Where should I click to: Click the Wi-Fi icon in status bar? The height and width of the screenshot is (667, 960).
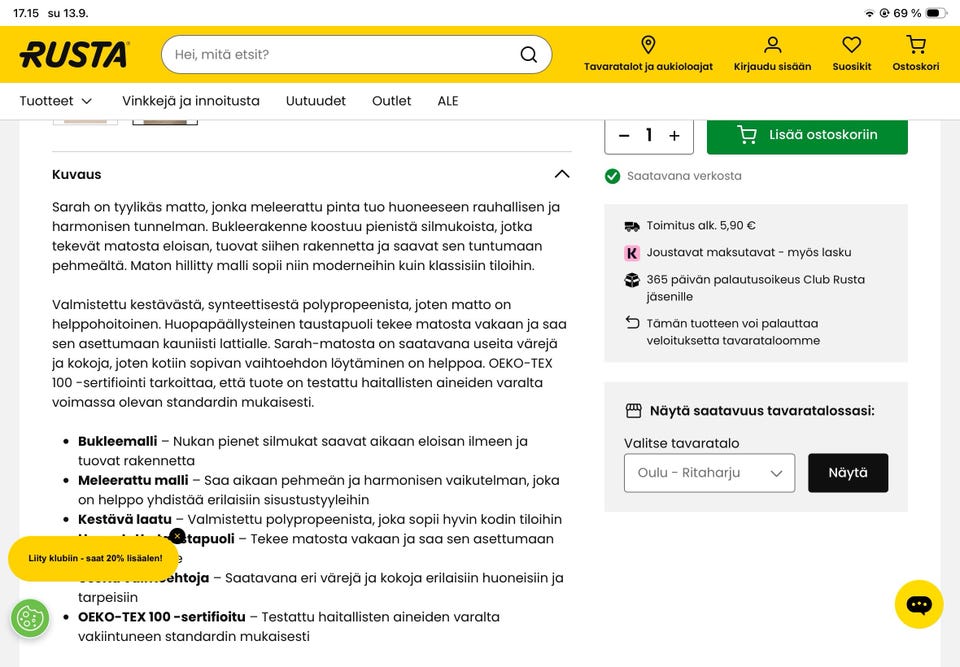click(x=869, y=13)
